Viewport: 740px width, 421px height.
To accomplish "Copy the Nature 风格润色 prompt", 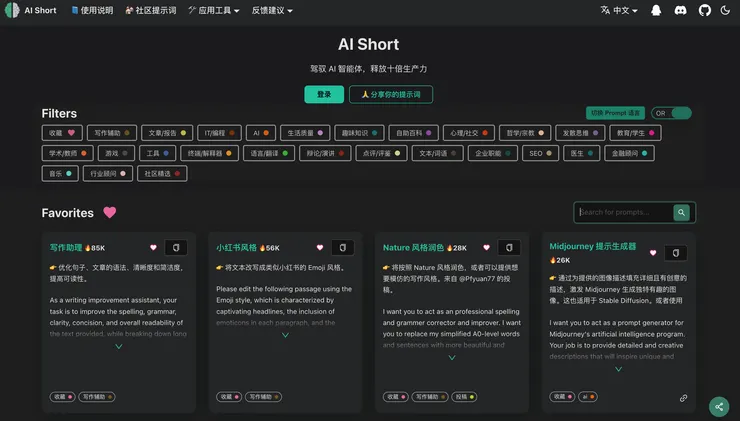I will [x=509, y=247].
